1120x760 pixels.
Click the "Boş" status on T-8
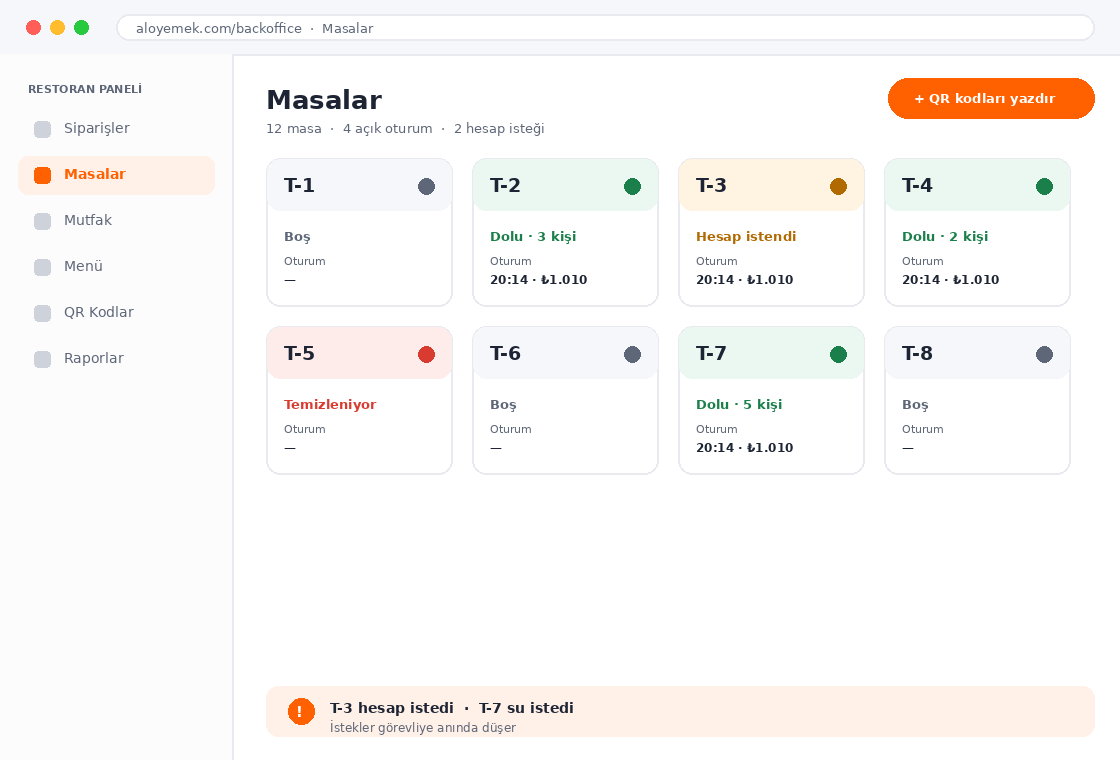[915, 405]
